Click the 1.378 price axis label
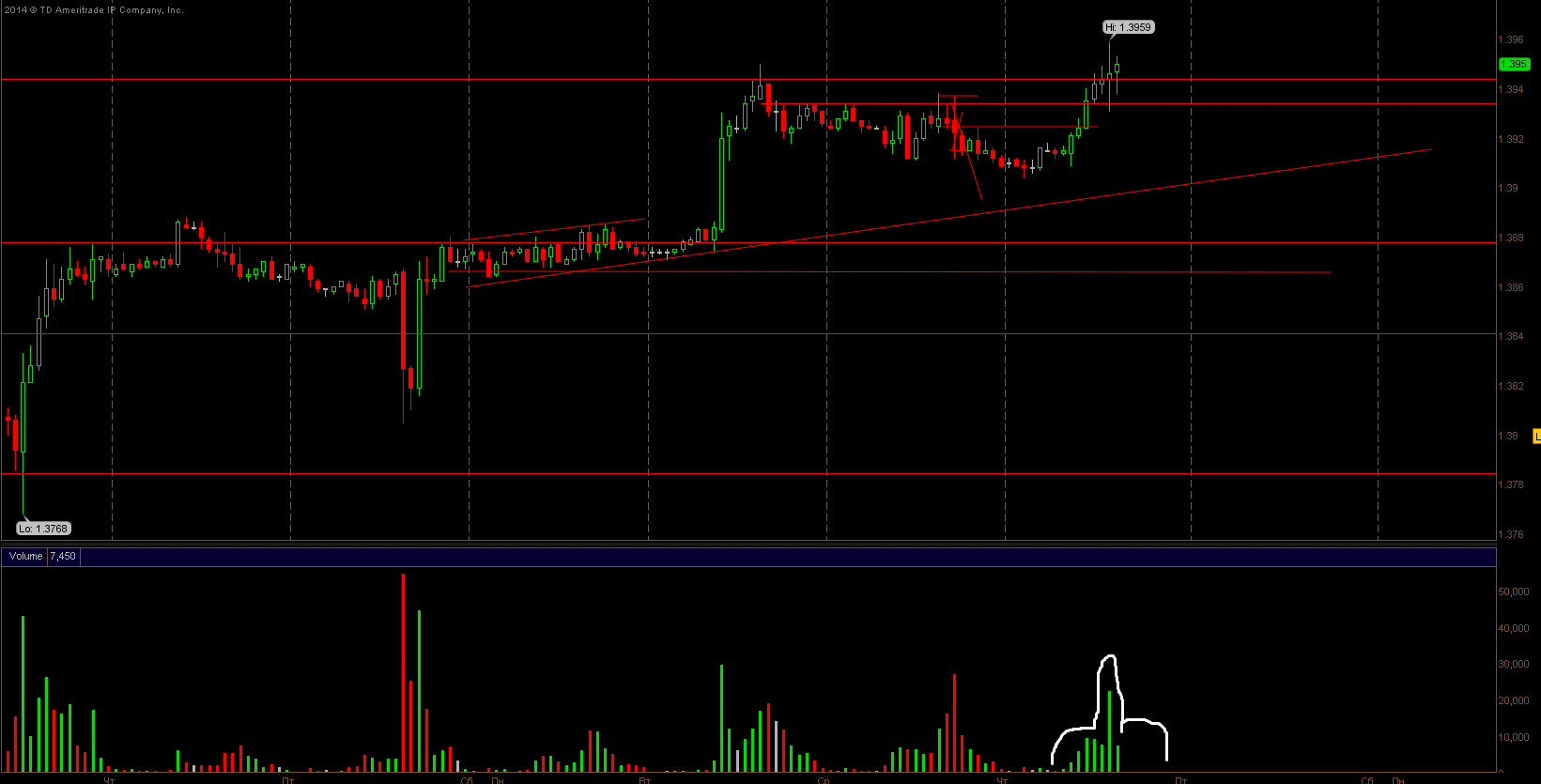1541x784 pixels. point(1510,484)
